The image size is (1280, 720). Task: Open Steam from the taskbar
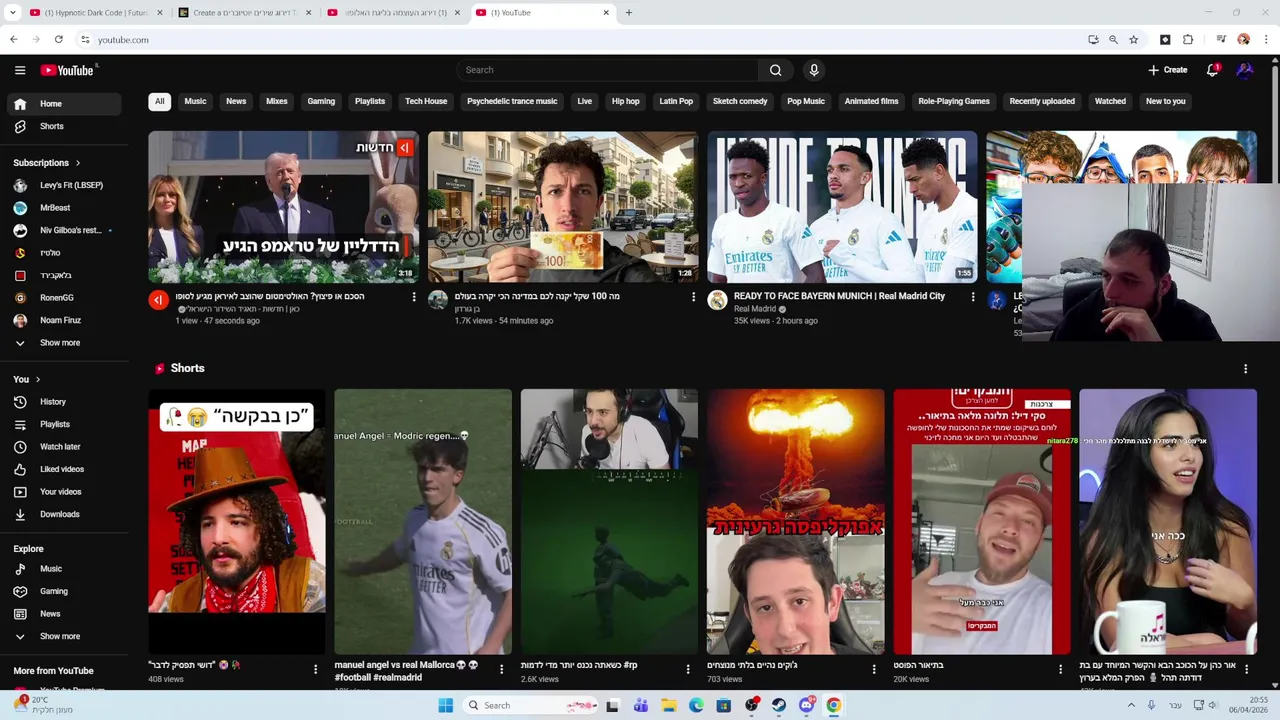click(x=779, y=705)
